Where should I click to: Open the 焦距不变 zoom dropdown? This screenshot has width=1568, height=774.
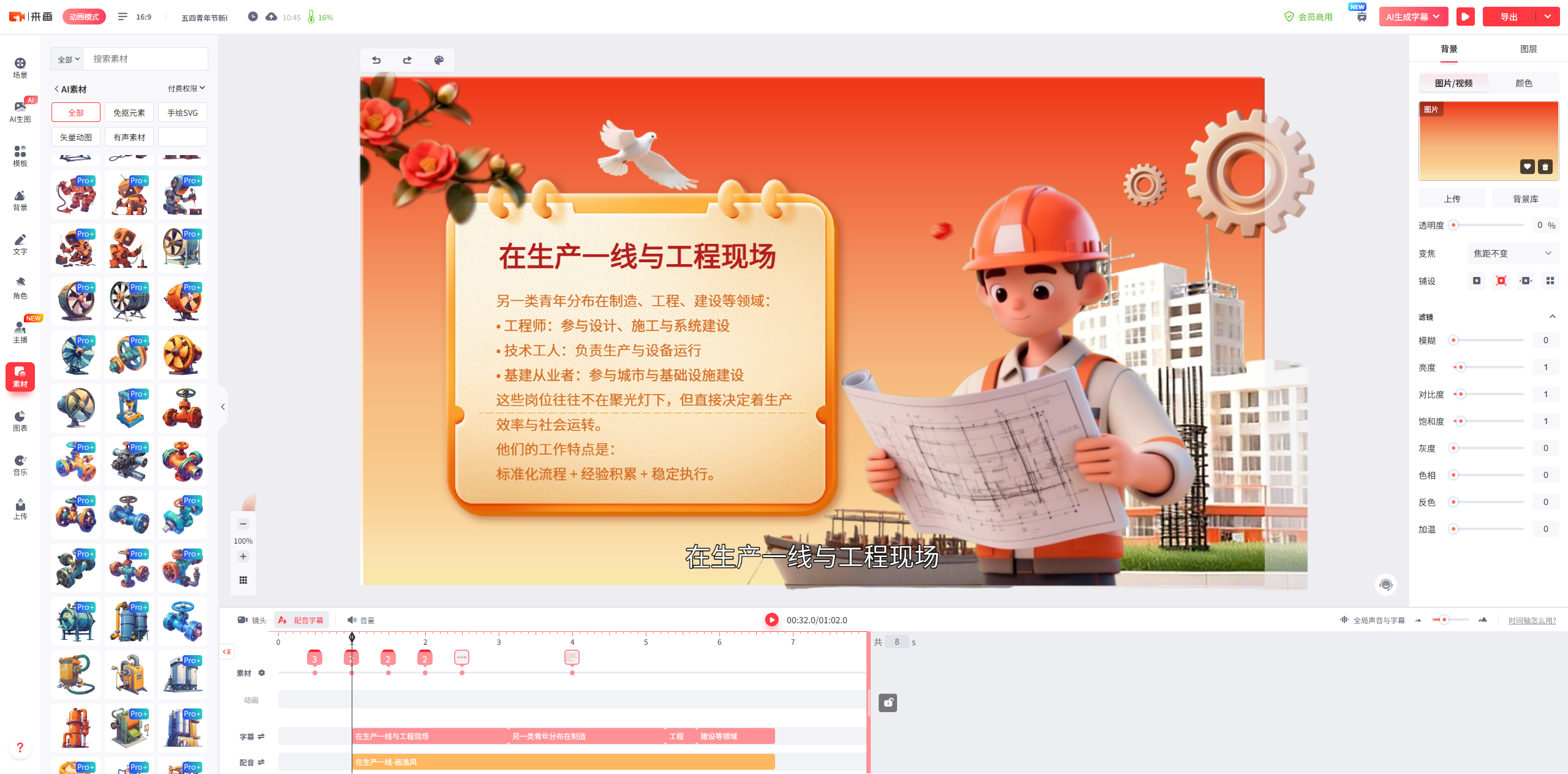(x=1513, y=252)
